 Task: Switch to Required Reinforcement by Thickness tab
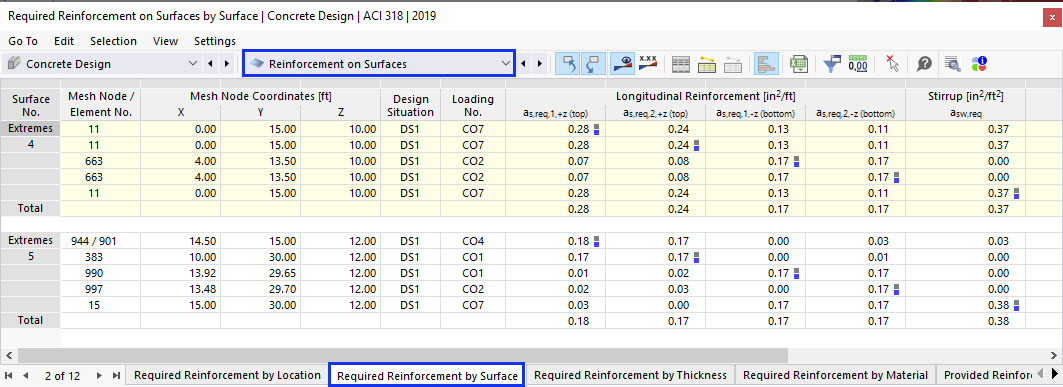[630, 375]
